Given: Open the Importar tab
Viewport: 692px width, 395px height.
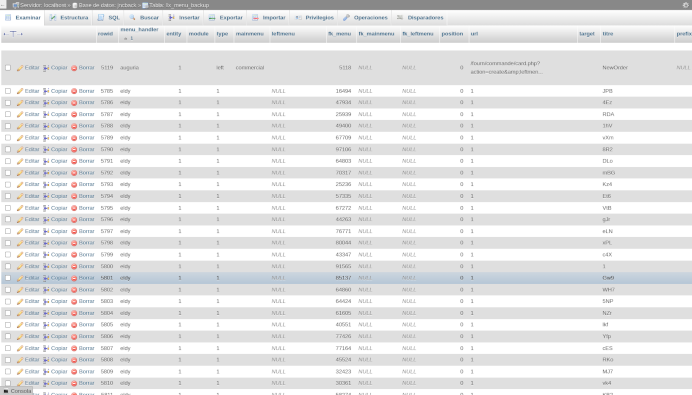Looking at the screenshot, I should coord(269,18).
